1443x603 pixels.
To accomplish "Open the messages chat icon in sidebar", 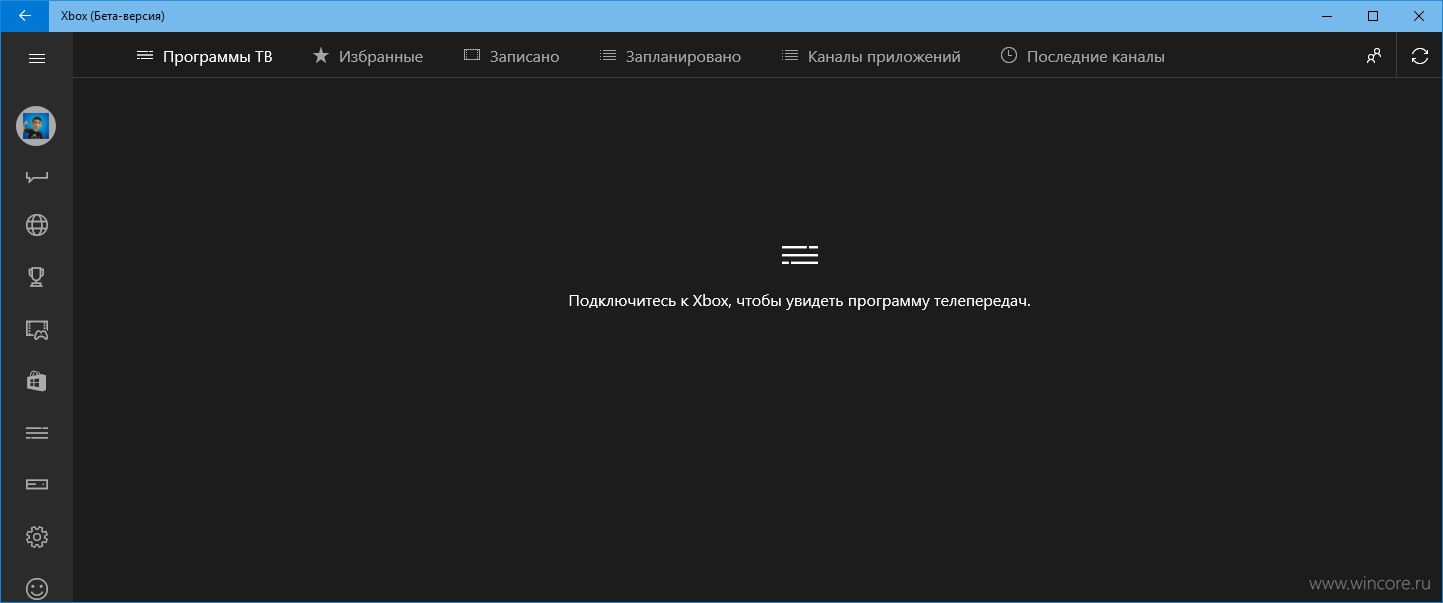I will (37, 178).
